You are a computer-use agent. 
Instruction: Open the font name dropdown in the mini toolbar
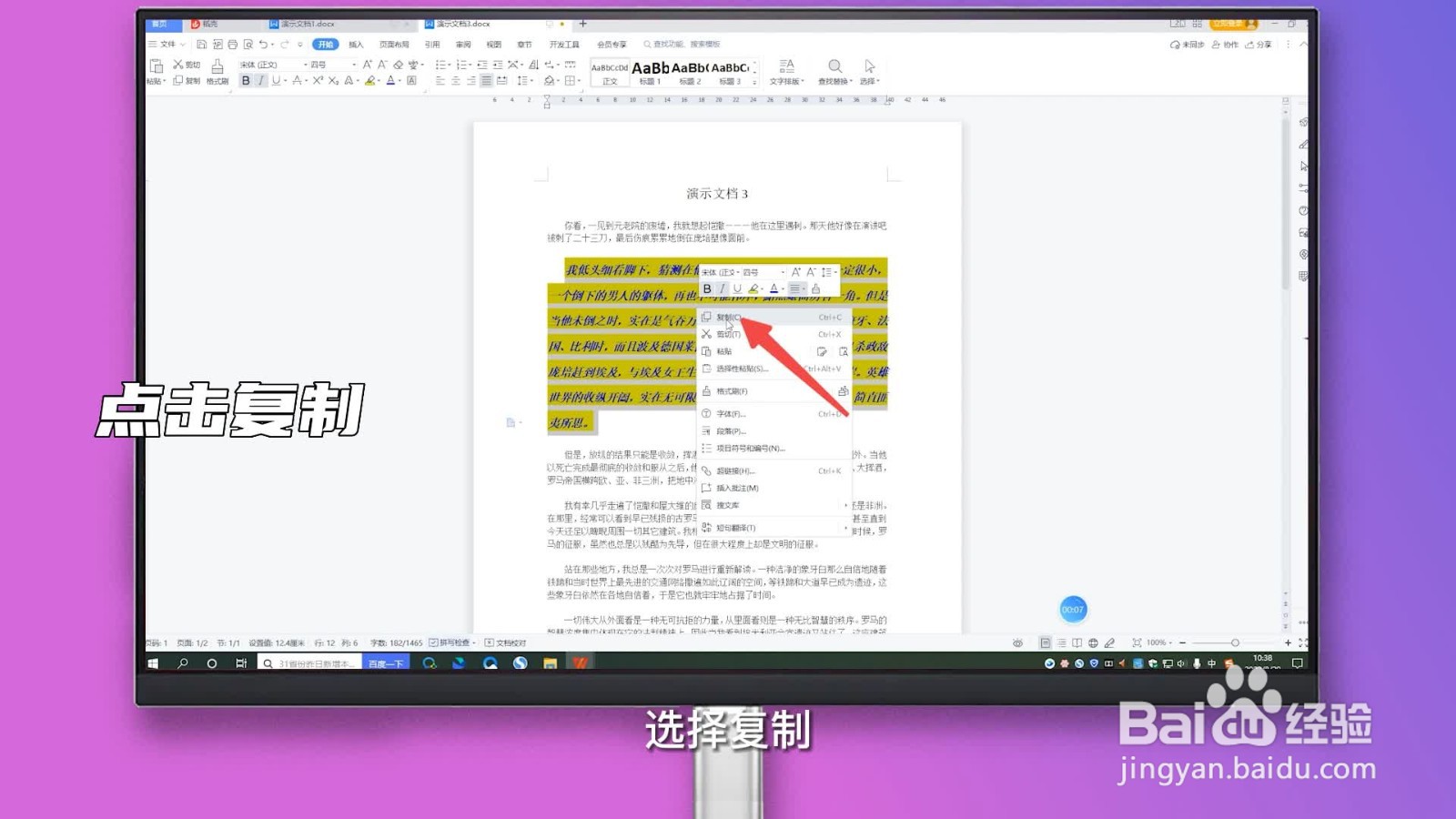(720, 272)
